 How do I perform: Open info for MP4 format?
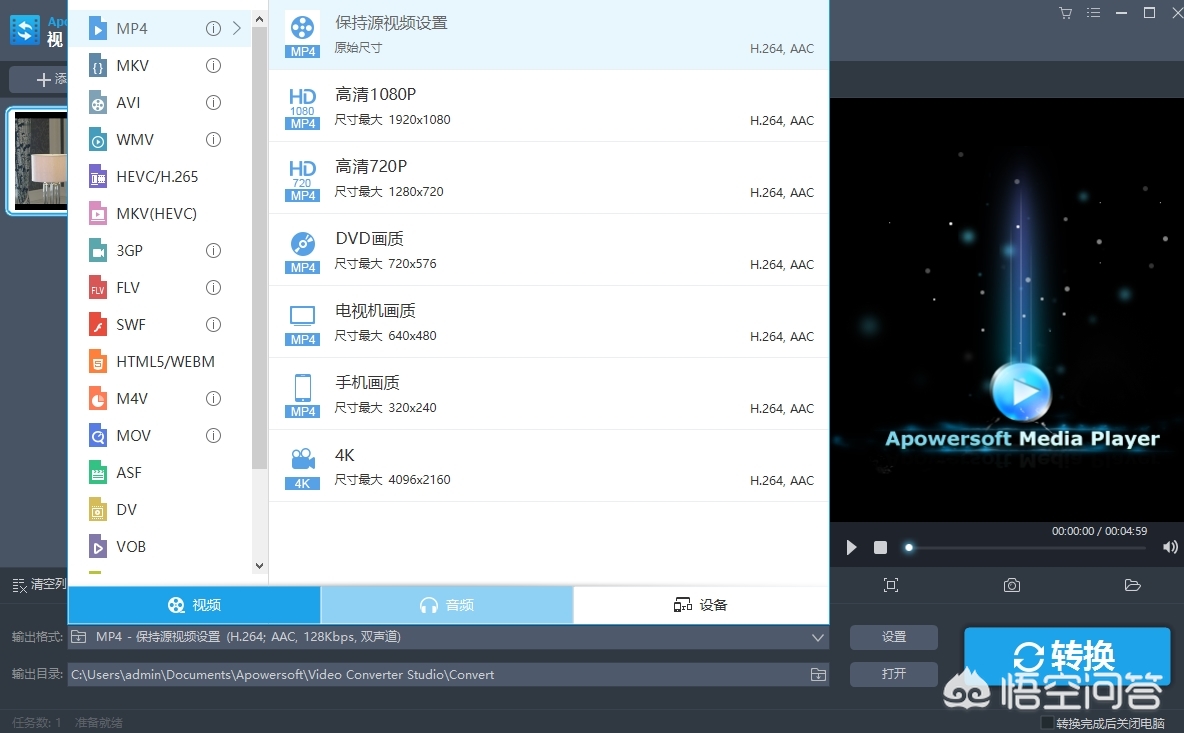(x=214, y=29)
